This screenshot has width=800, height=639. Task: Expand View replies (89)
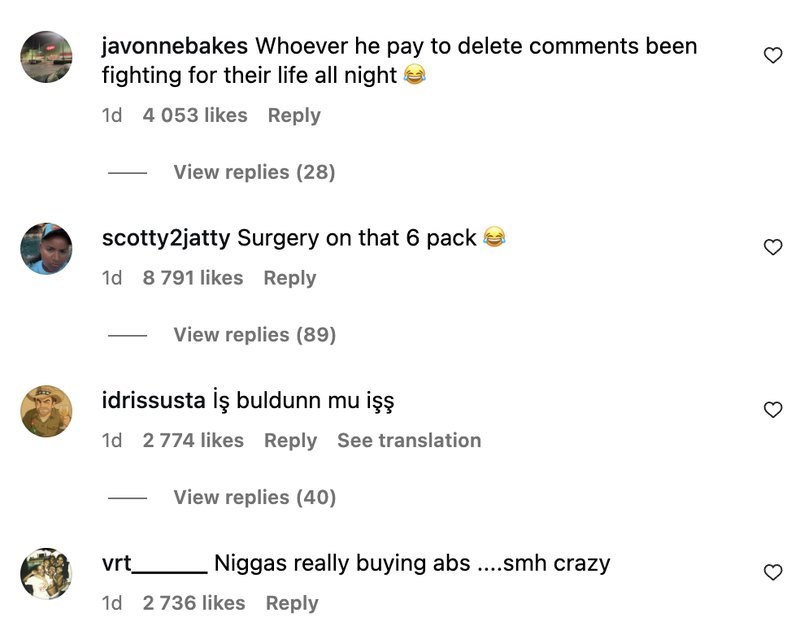tap(255, 335)
